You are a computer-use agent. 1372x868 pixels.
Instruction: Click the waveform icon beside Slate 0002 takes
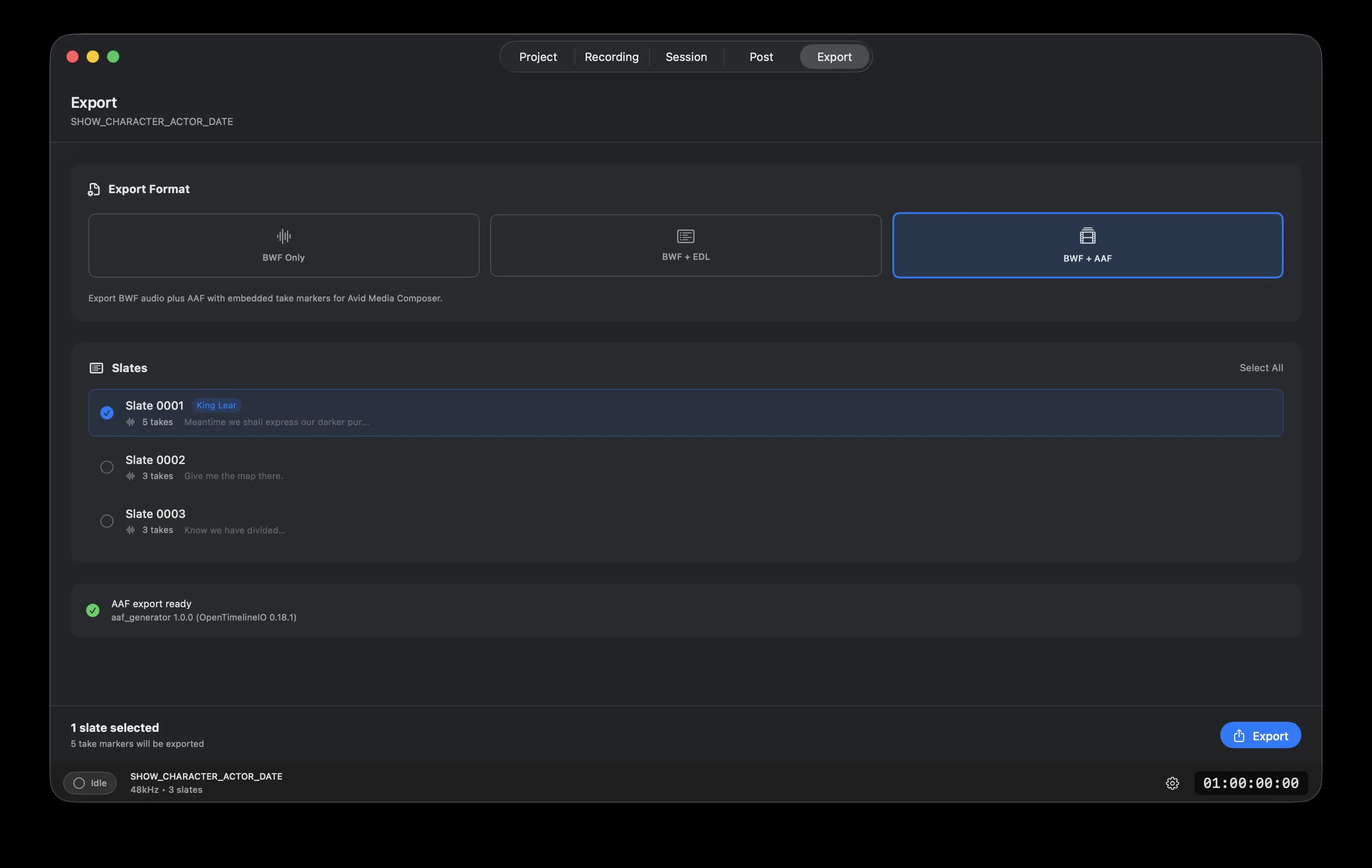coord(130,476)
